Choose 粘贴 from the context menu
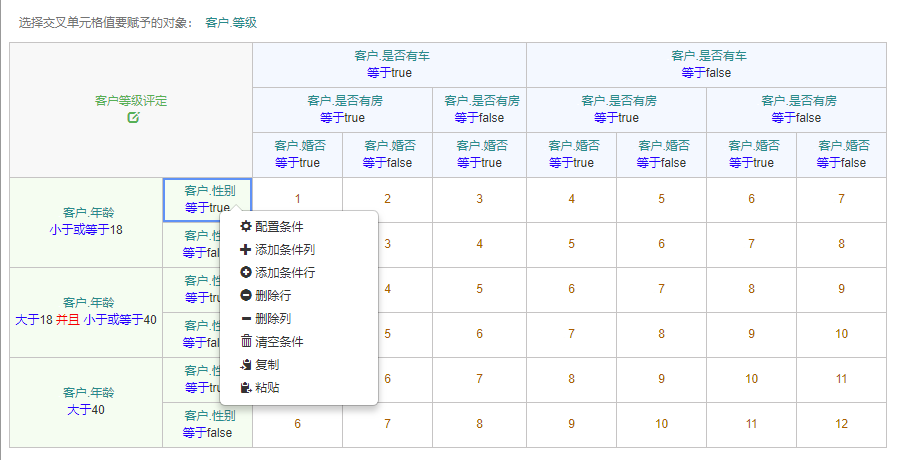This screenshot has width=901, height=460. pyautogui.click(x=266, y=387)
